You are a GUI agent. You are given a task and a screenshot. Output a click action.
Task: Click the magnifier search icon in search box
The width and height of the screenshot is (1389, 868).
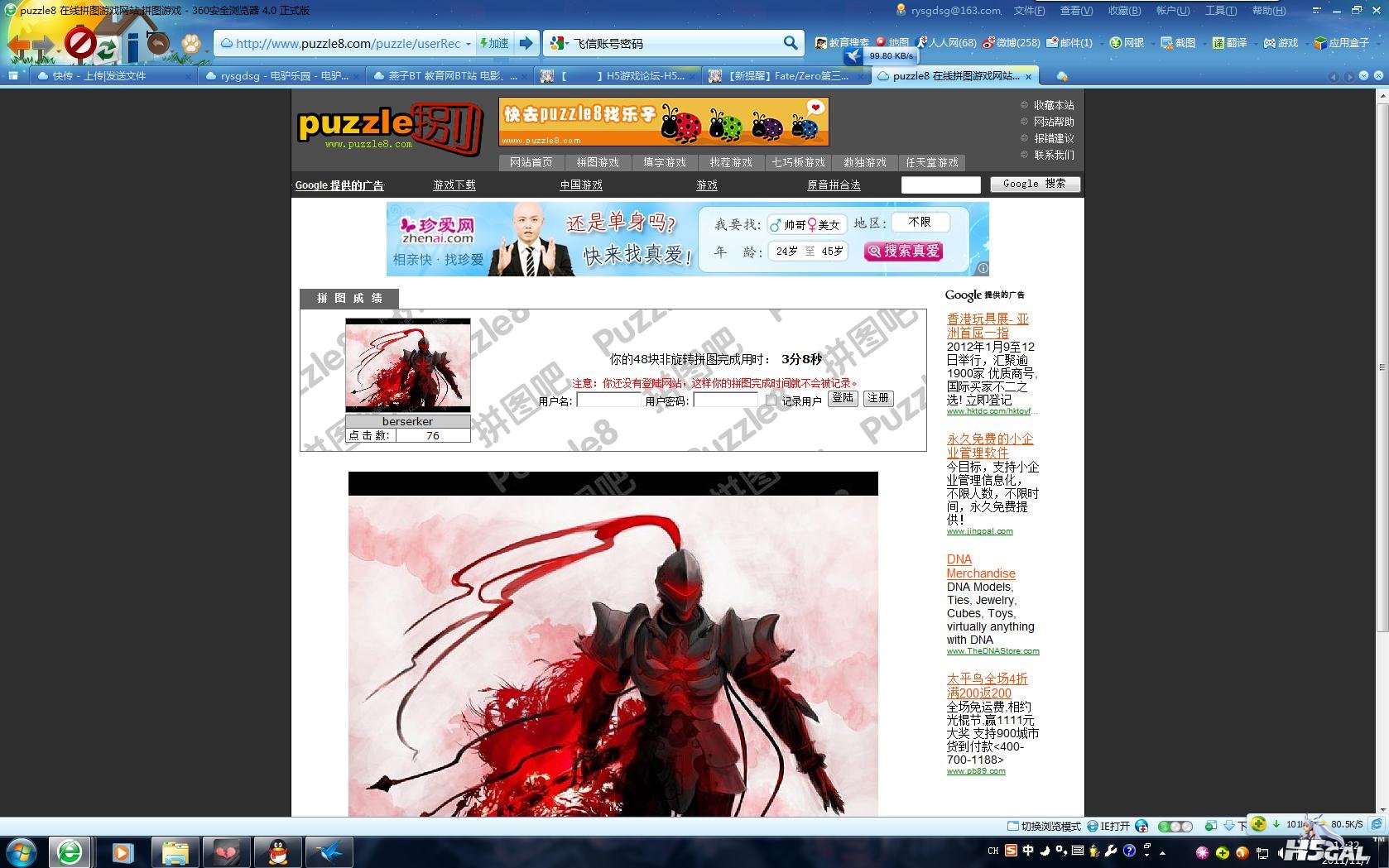pyautogui.click(x=791, y=43)
